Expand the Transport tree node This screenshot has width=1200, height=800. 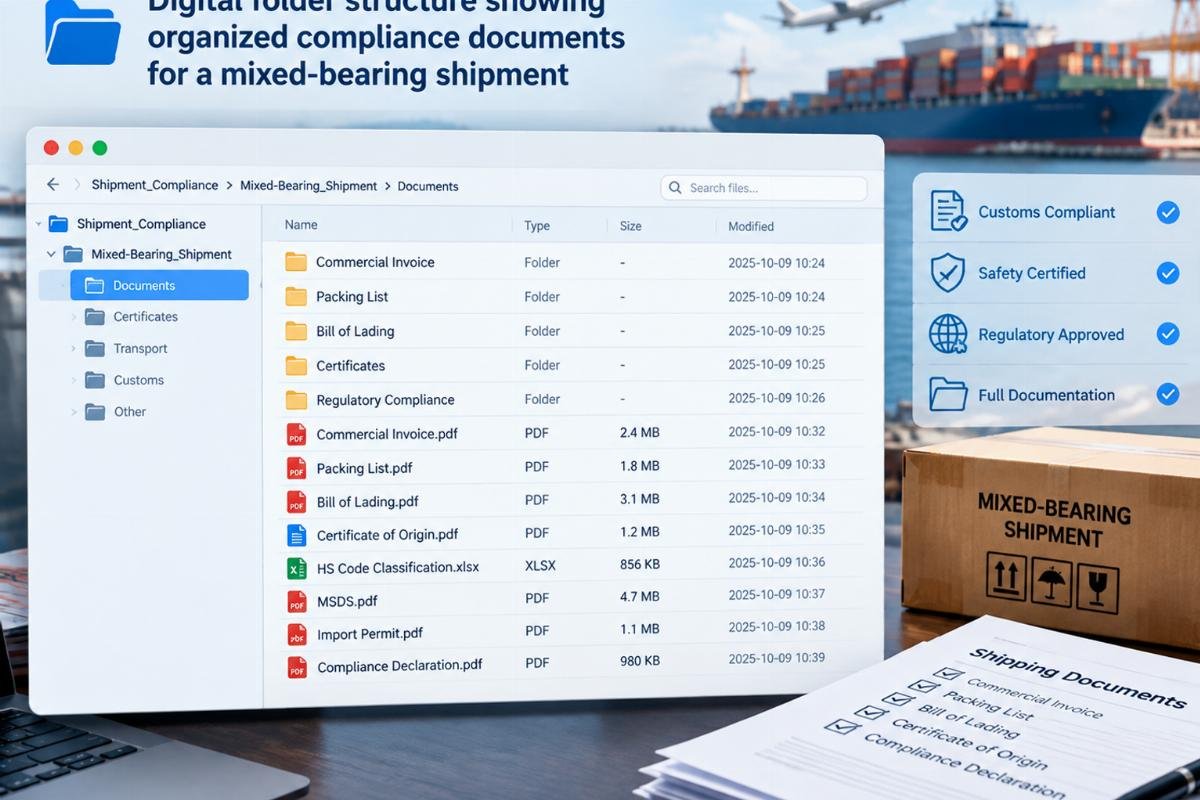click(73, 348)
